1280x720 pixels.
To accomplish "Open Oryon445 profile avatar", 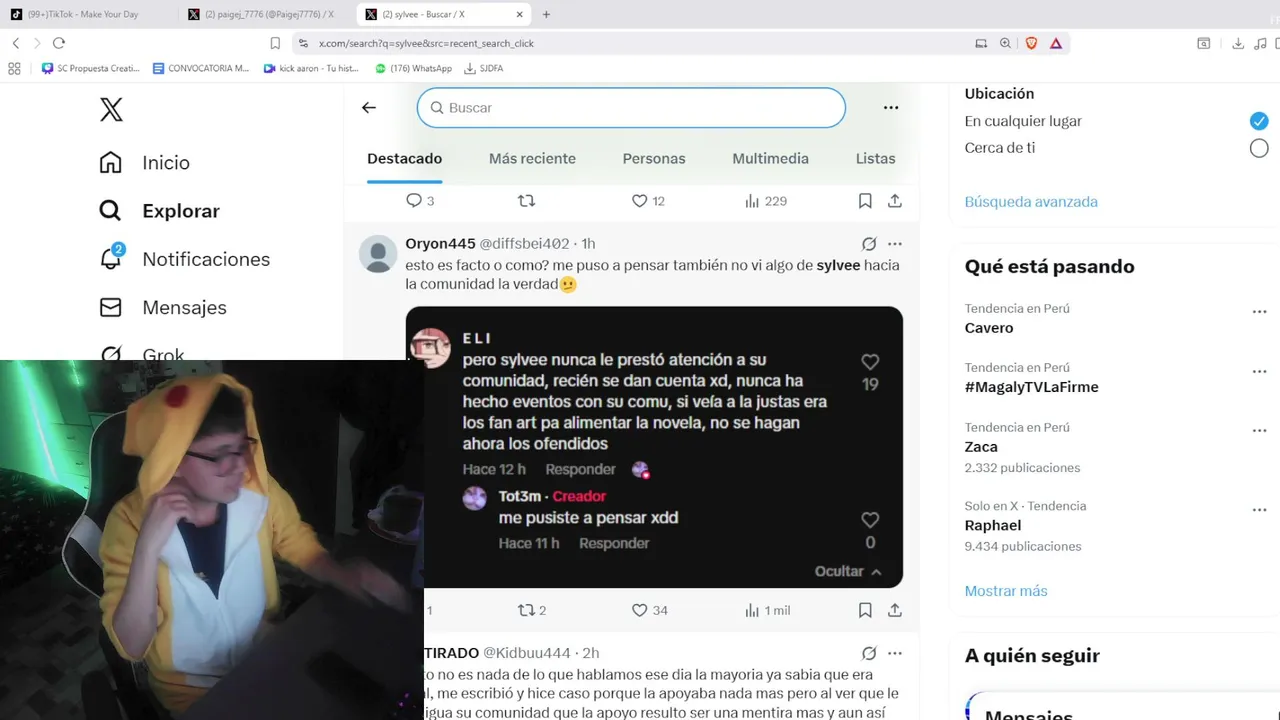I will [378, 254].
